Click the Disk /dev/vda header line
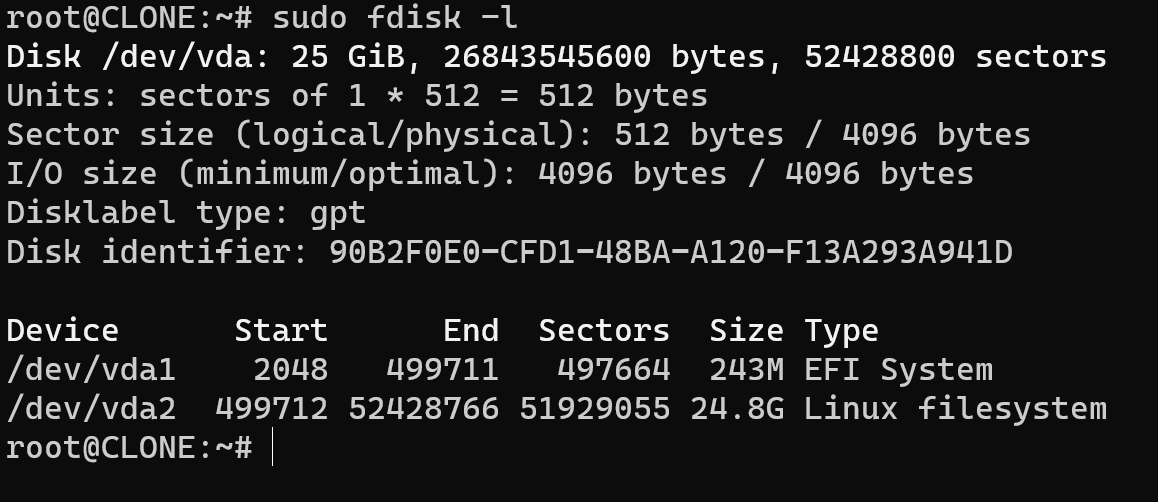Screen dimensions: 1158x502 556,57
